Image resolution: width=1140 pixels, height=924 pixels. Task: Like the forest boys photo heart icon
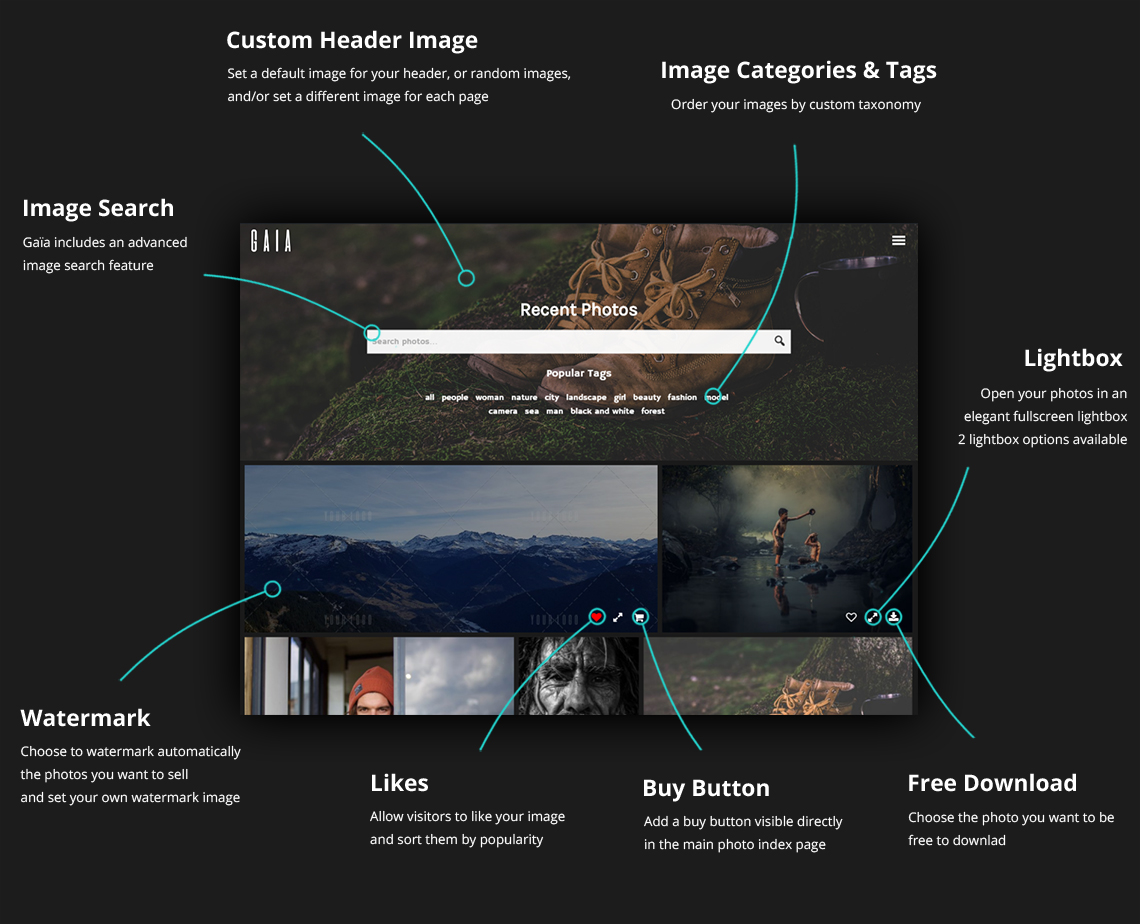(851, 617)
